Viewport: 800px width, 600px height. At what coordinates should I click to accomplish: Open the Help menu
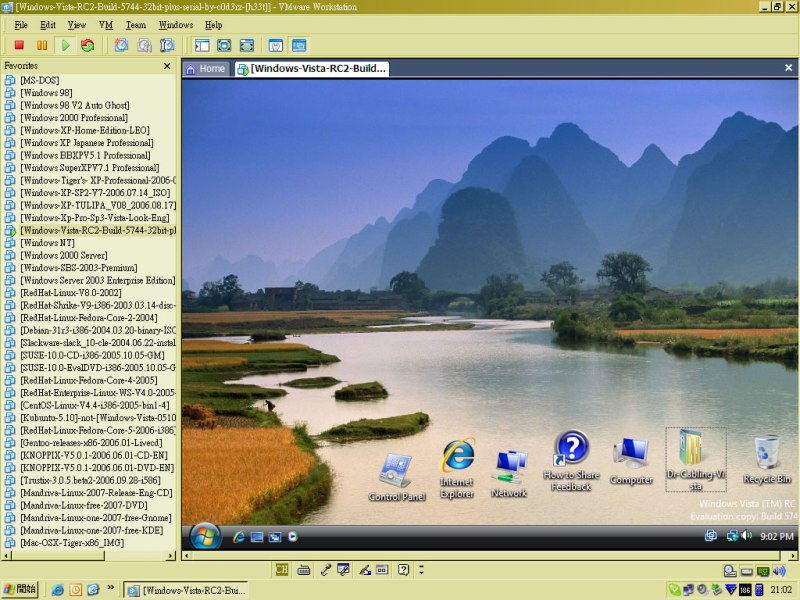pyautogui.click(x=214, y=25)
